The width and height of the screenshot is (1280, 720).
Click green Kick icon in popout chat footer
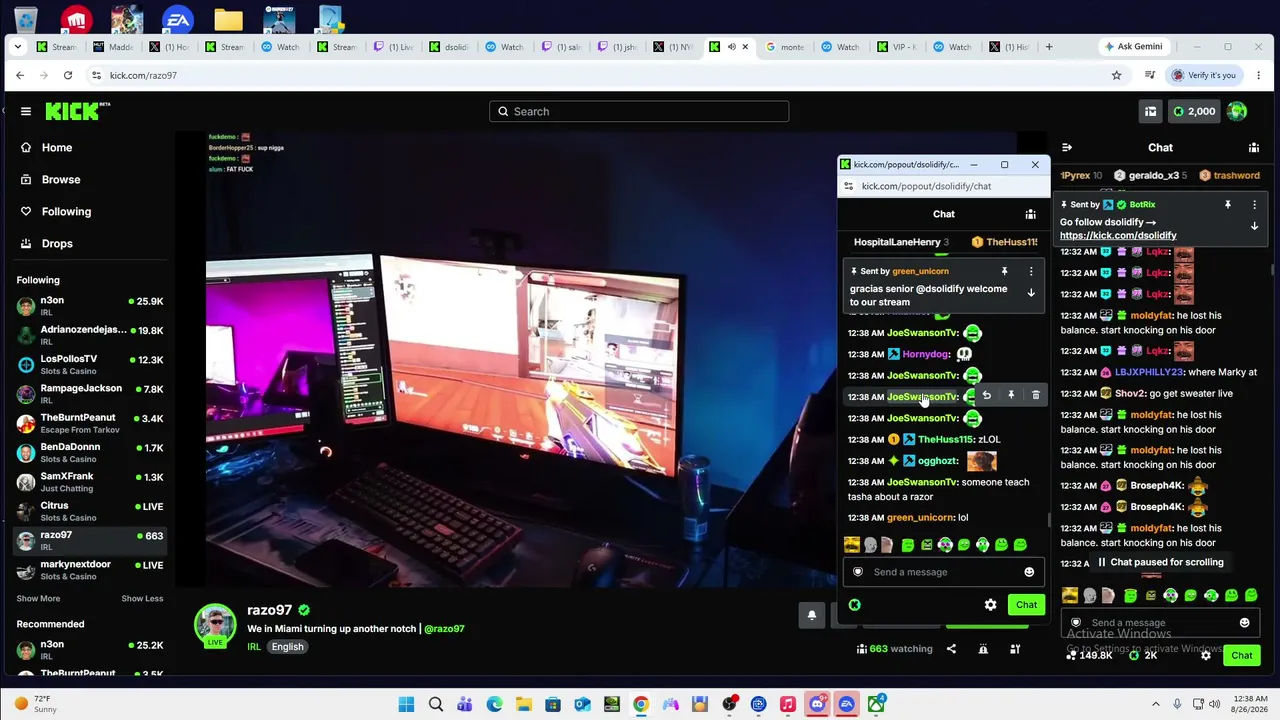point(854,605)
